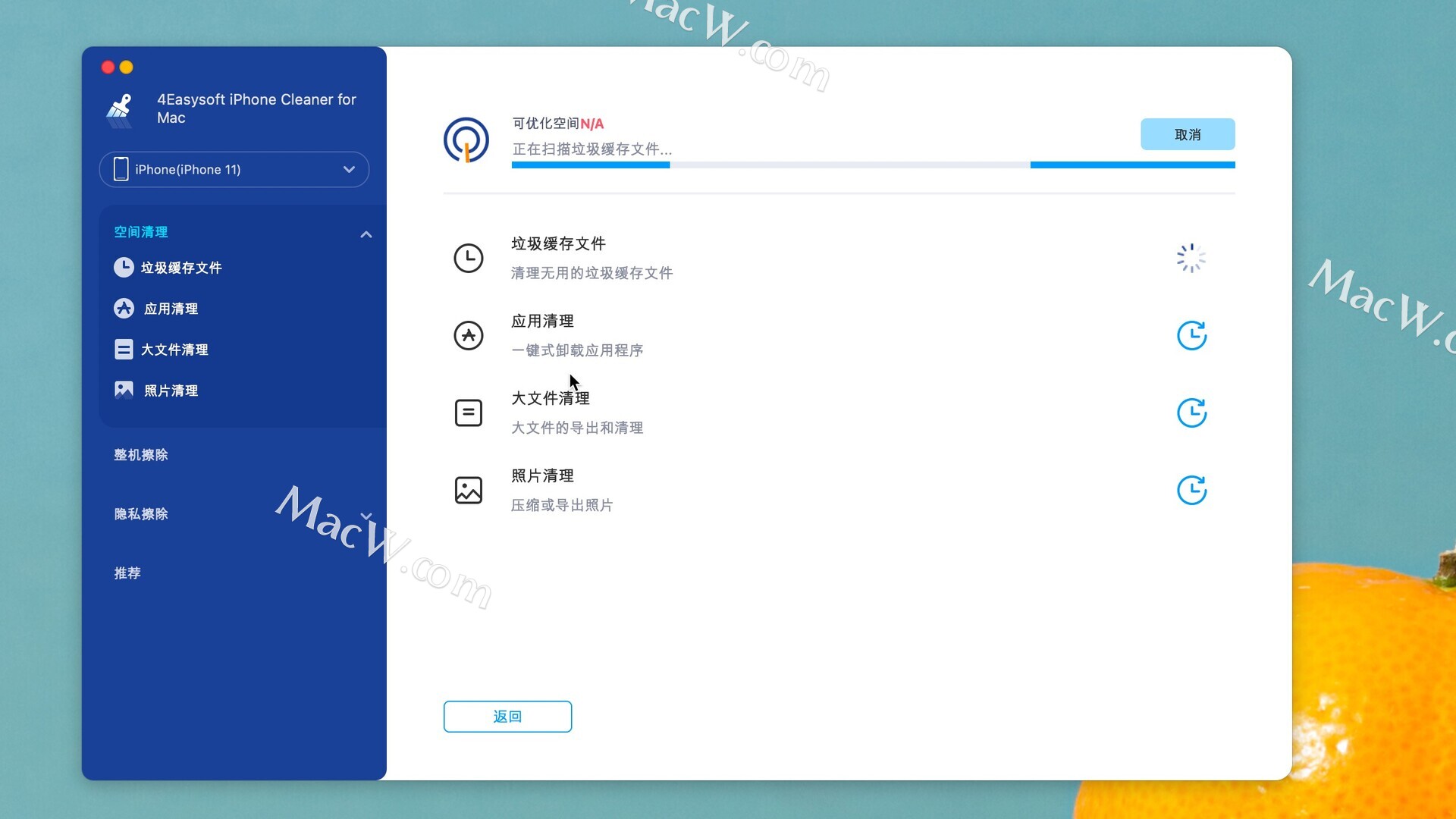This screenshot has height=819, width=1456.
Task: Click the 照片清理 title in main list
Action: 542,476
